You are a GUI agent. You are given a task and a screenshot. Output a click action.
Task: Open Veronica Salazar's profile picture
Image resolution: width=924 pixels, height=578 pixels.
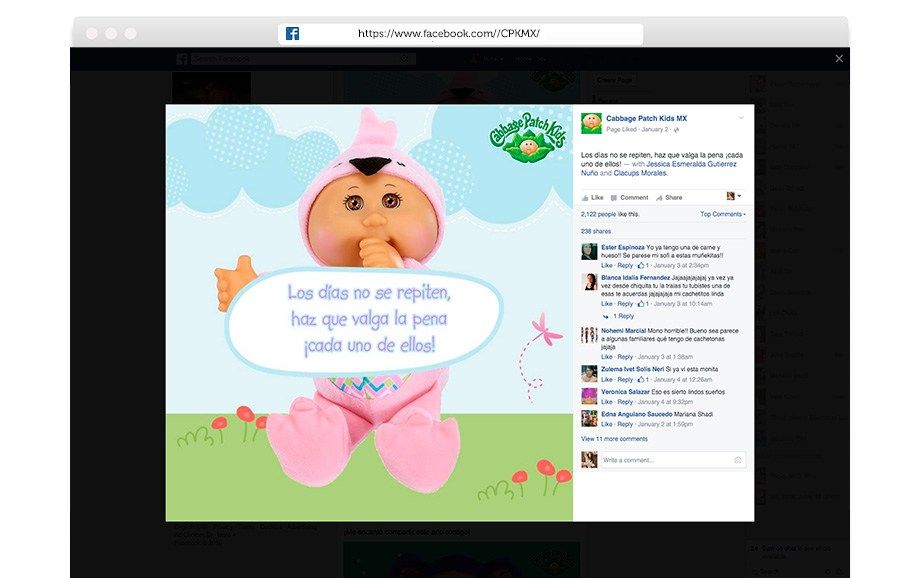click(x=589, y=396)
